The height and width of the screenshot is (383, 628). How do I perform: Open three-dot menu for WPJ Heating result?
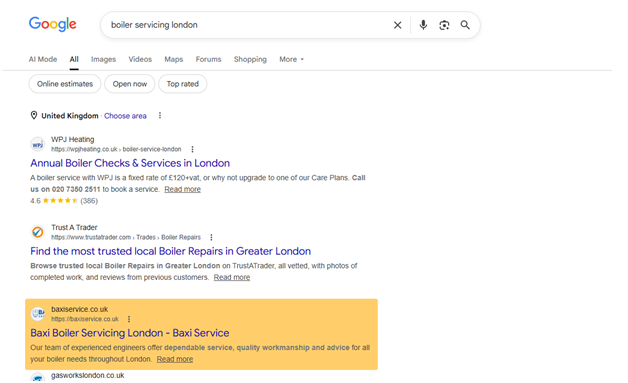[x=192, y=149]
